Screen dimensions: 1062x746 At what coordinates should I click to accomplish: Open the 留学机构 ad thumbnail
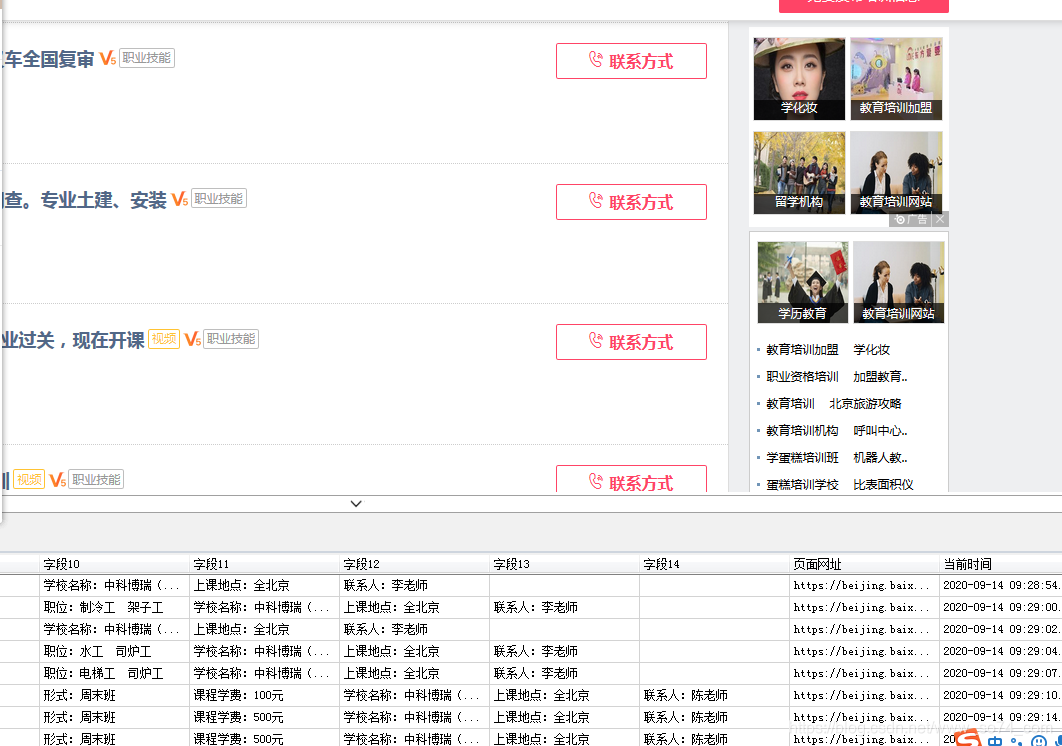(799, 173)
